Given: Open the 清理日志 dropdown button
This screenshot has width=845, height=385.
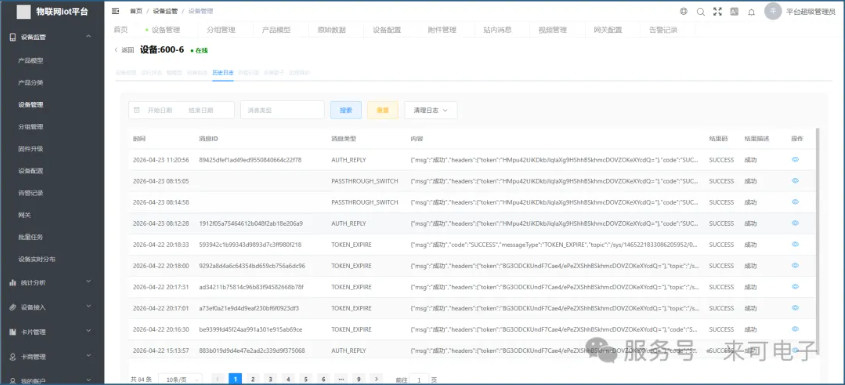Looking at the screenshot, I should pos(431,110).
